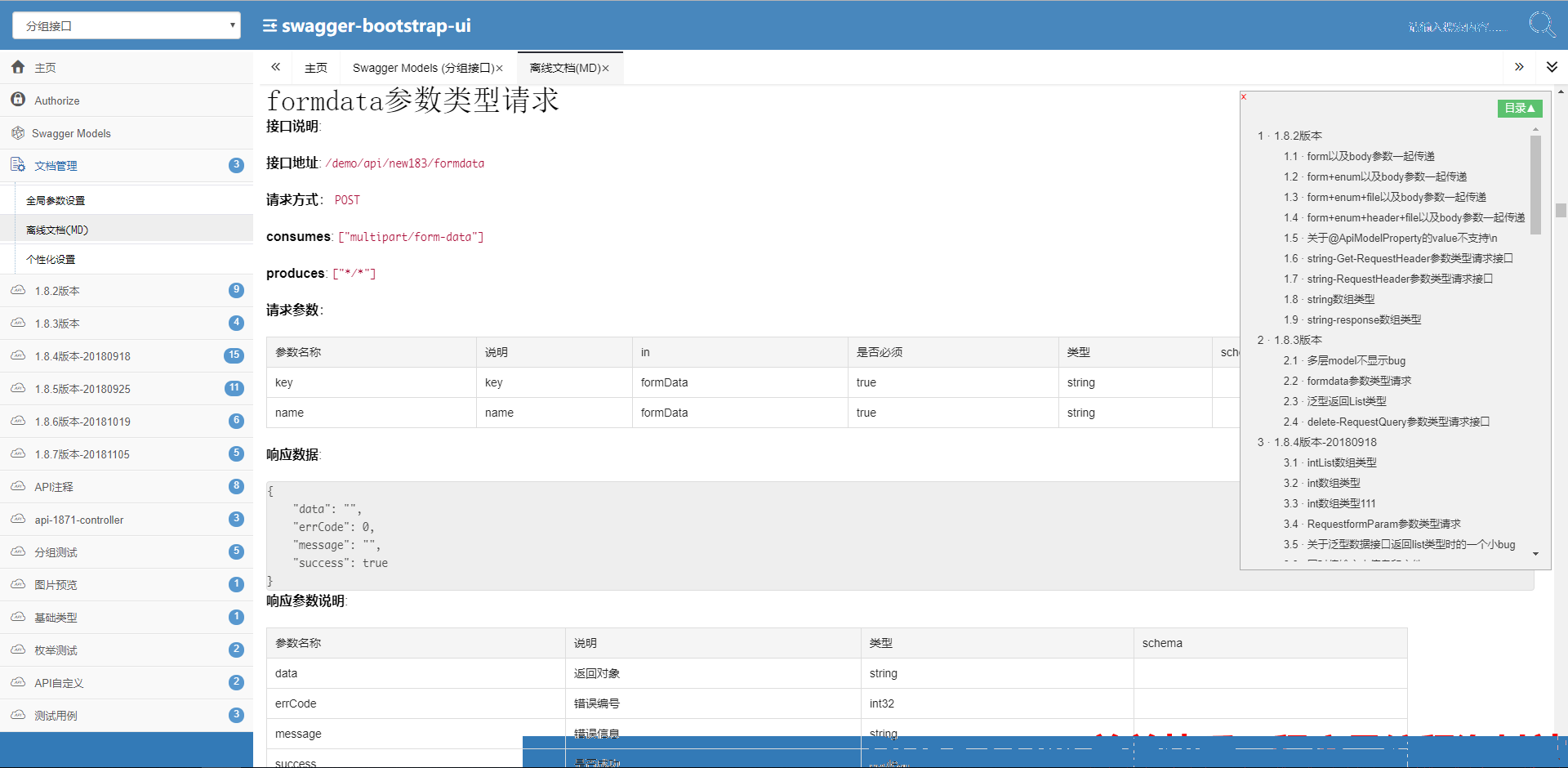This screenshot has width=1568, height=768.
Task: Expand the 1.8.2版本 group
Action: pyautogui.click(x=127, y=291)
